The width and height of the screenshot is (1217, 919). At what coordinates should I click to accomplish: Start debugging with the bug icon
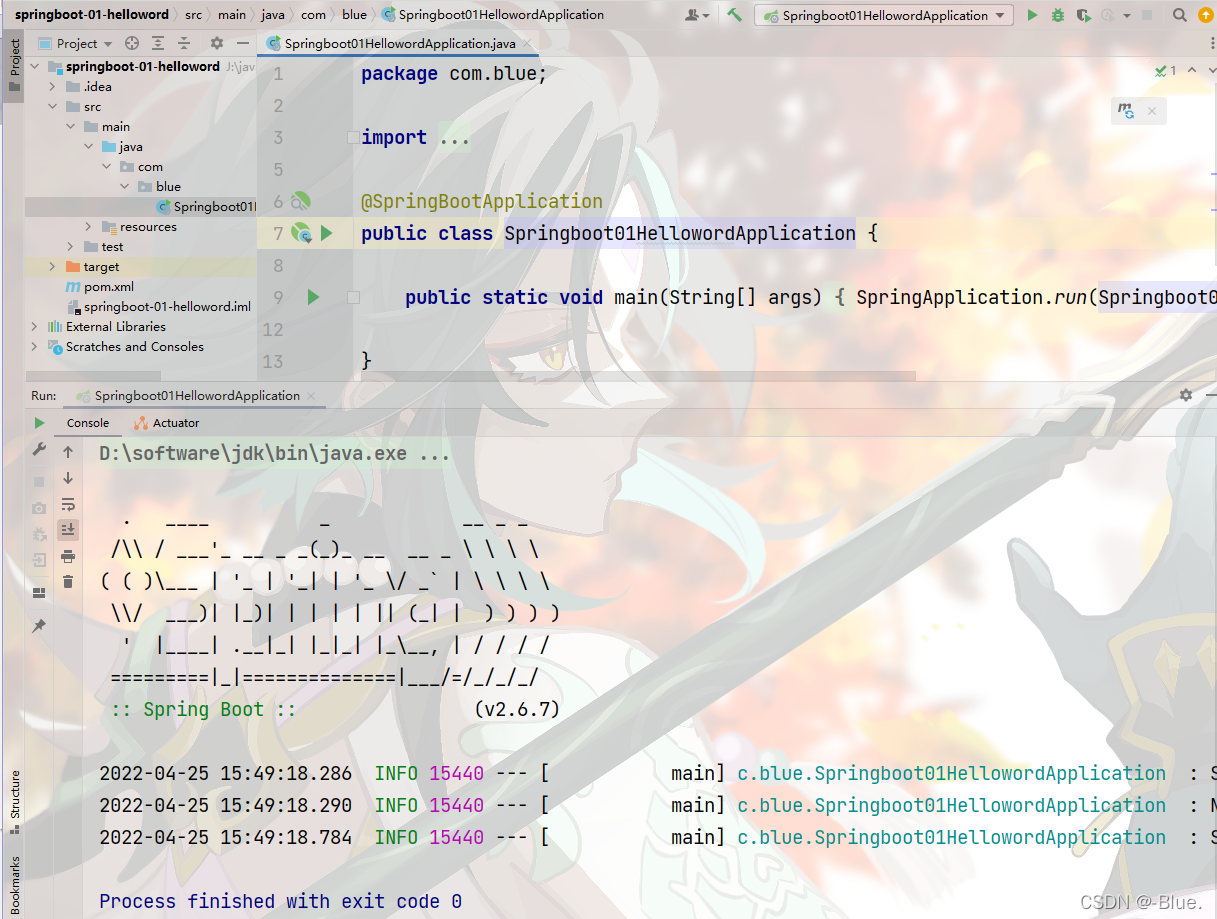[x=1058, y=15]
